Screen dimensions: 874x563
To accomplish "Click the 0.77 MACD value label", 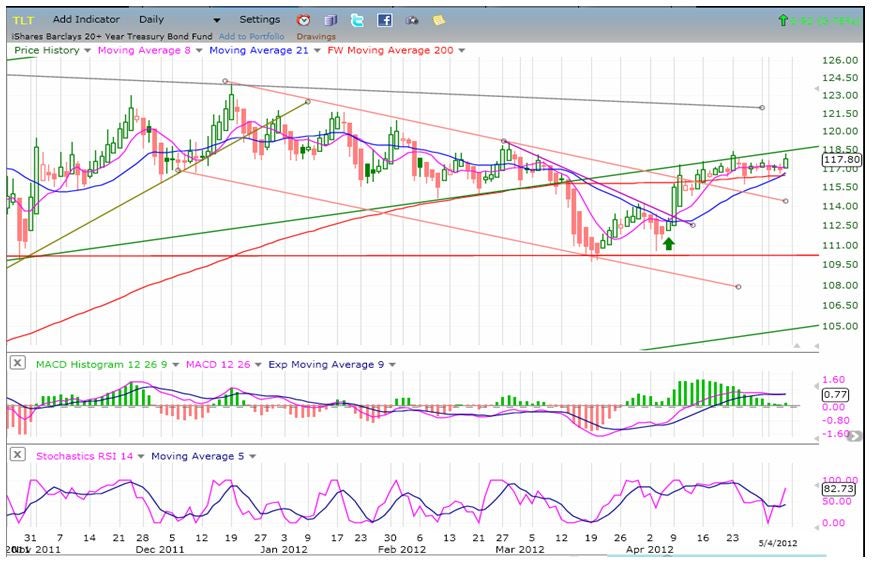I will 836,395.
